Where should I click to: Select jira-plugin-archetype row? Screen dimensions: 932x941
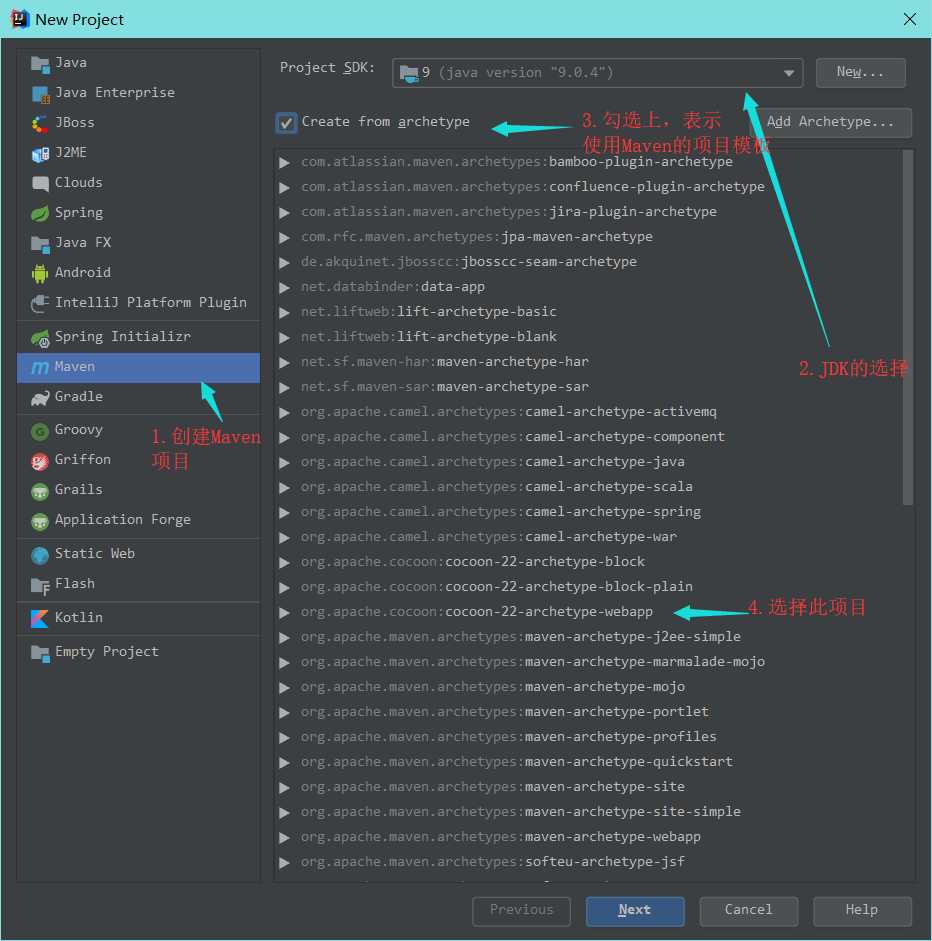tap(588, 212)
